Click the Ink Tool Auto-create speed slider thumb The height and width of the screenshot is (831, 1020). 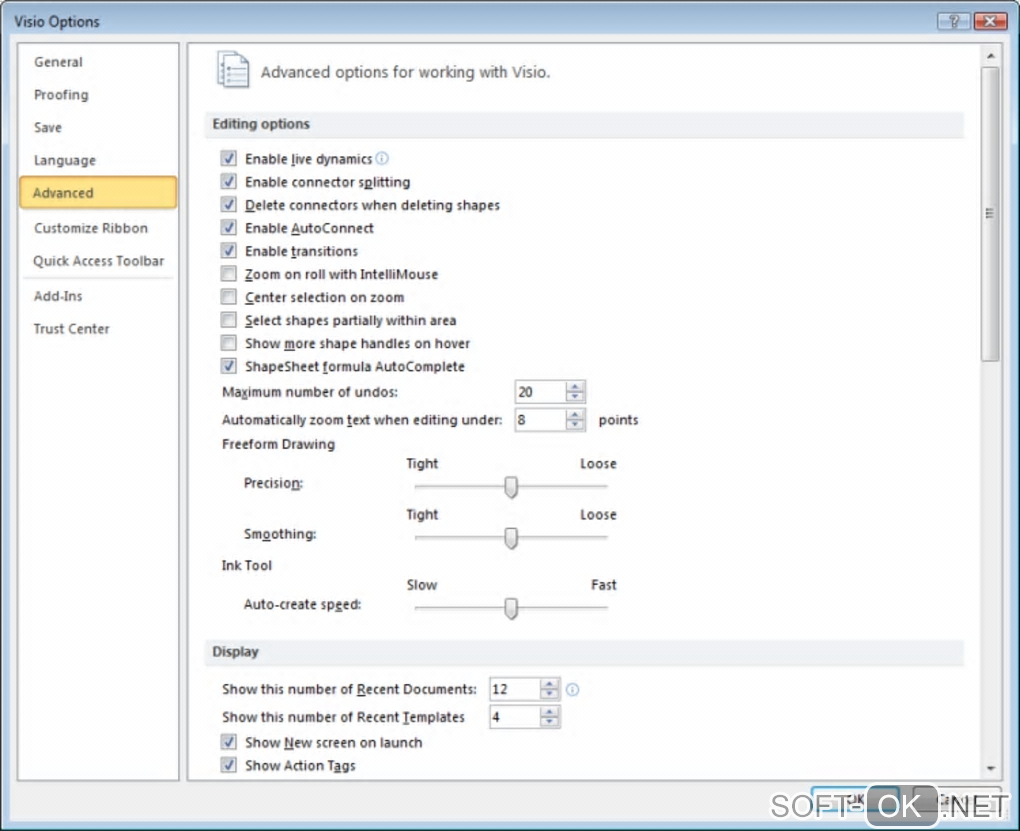pyautogui.click(x=511, y=608)
